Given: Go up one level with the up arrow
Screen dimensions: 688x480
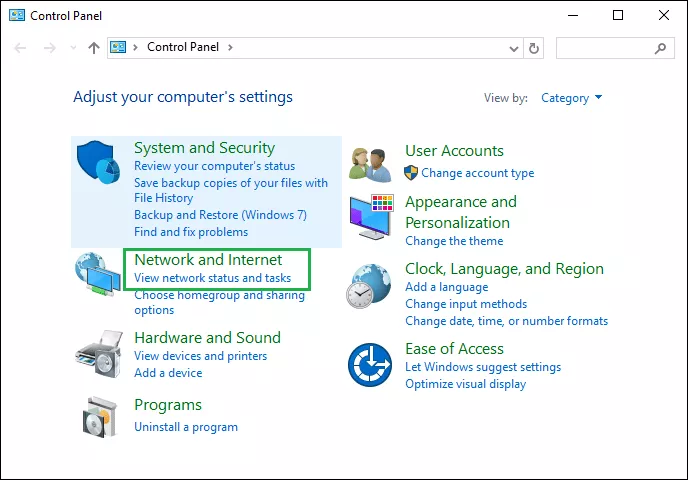Looking at the screenshot, I should pyautogui.click(x=93, y=47).
